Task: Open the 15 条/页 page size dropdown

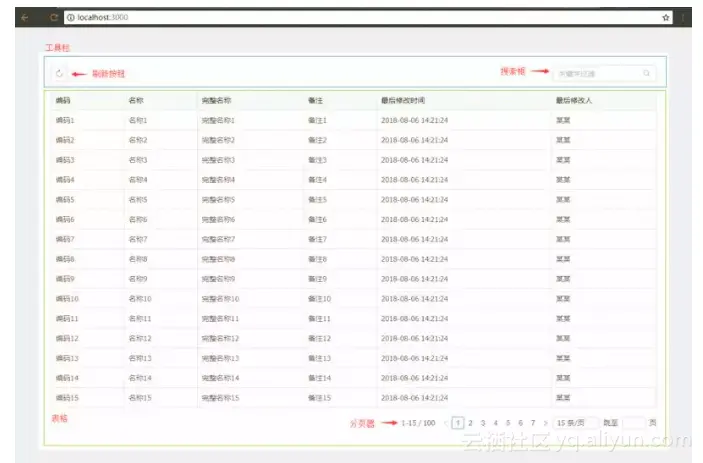Action: (575, 423)
